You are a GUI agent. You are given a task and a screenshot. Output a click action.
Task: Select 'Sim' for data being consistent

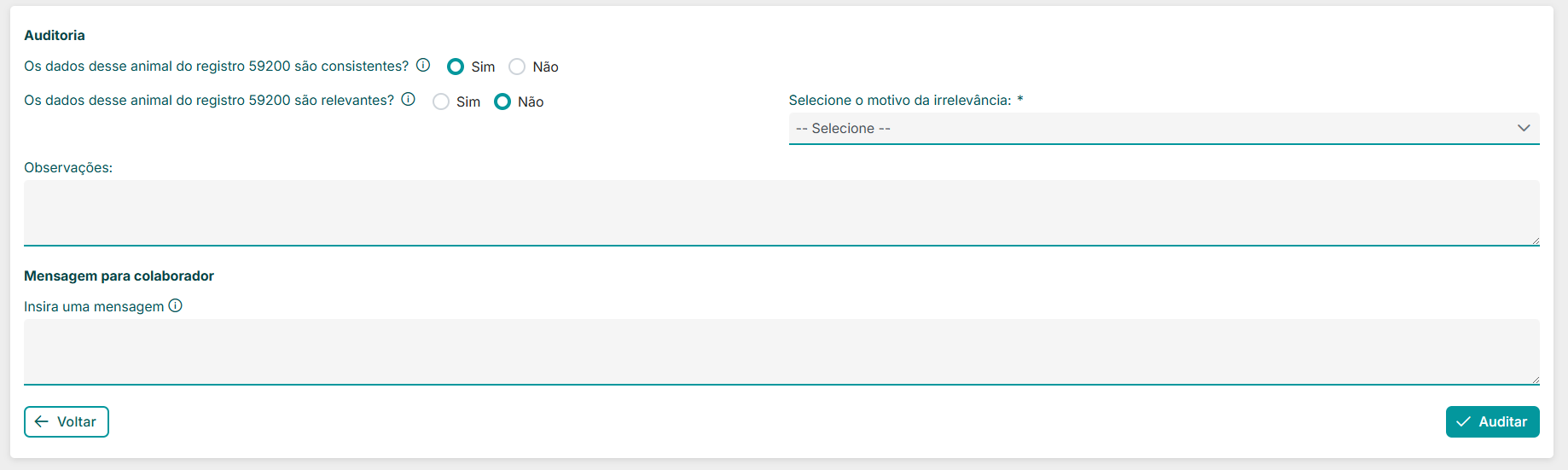(456, 67)
